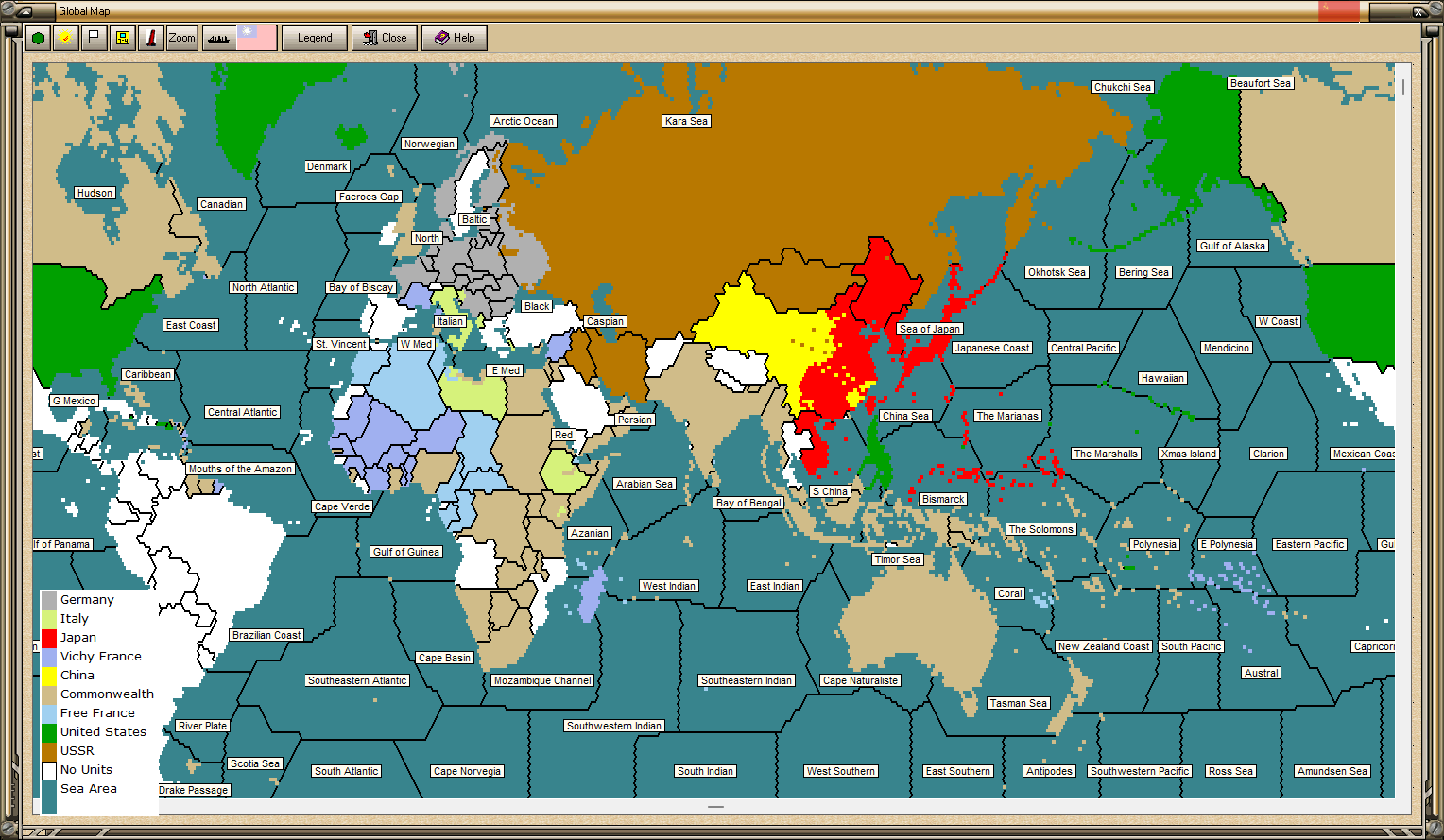Click the Bay of Bengal label
This screenshot has width=1444, height=840.
tap(748, 503)
